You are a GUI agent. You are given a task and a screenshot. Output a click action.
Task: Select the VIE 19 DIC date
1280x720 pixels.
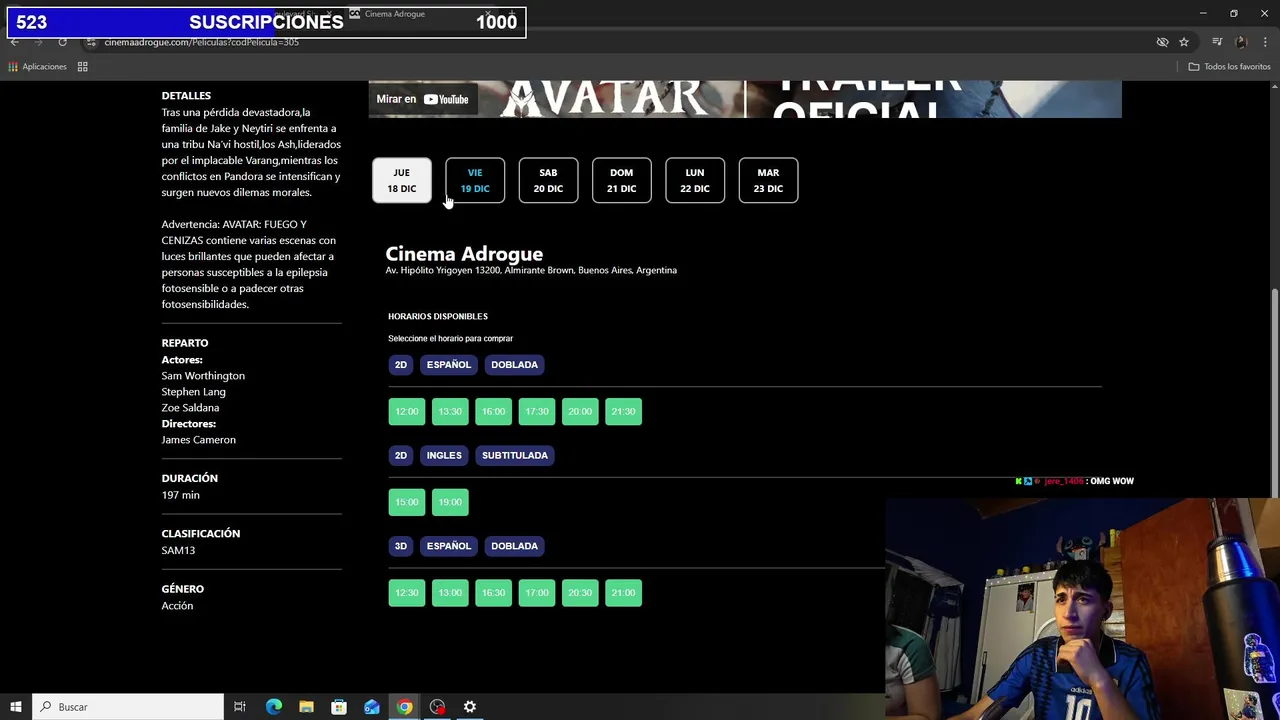[475, 180]
